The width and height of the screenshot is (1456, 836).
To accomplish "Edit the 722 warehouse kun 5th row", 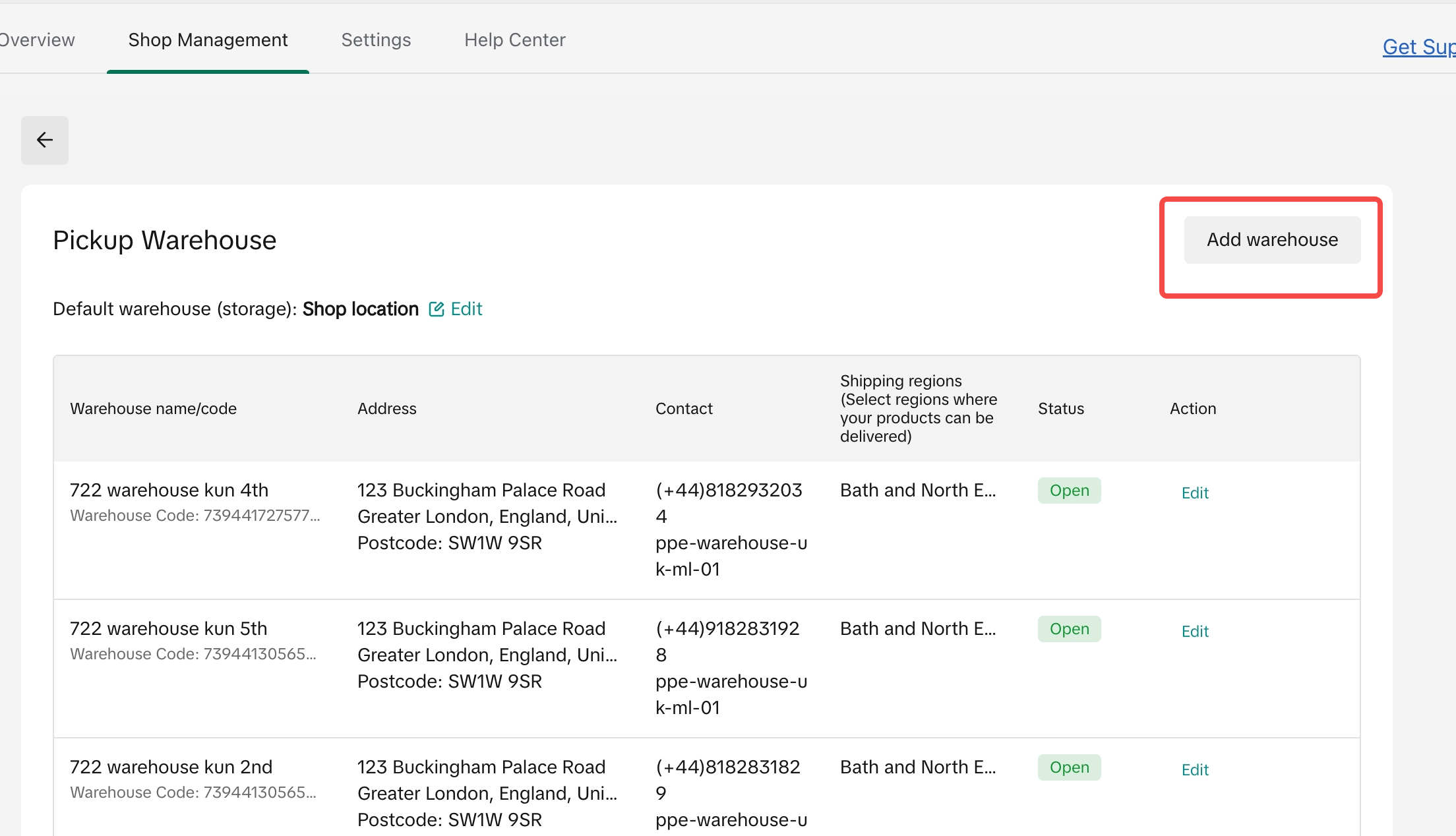I will pyautogui.click(x=1194, y=632).
